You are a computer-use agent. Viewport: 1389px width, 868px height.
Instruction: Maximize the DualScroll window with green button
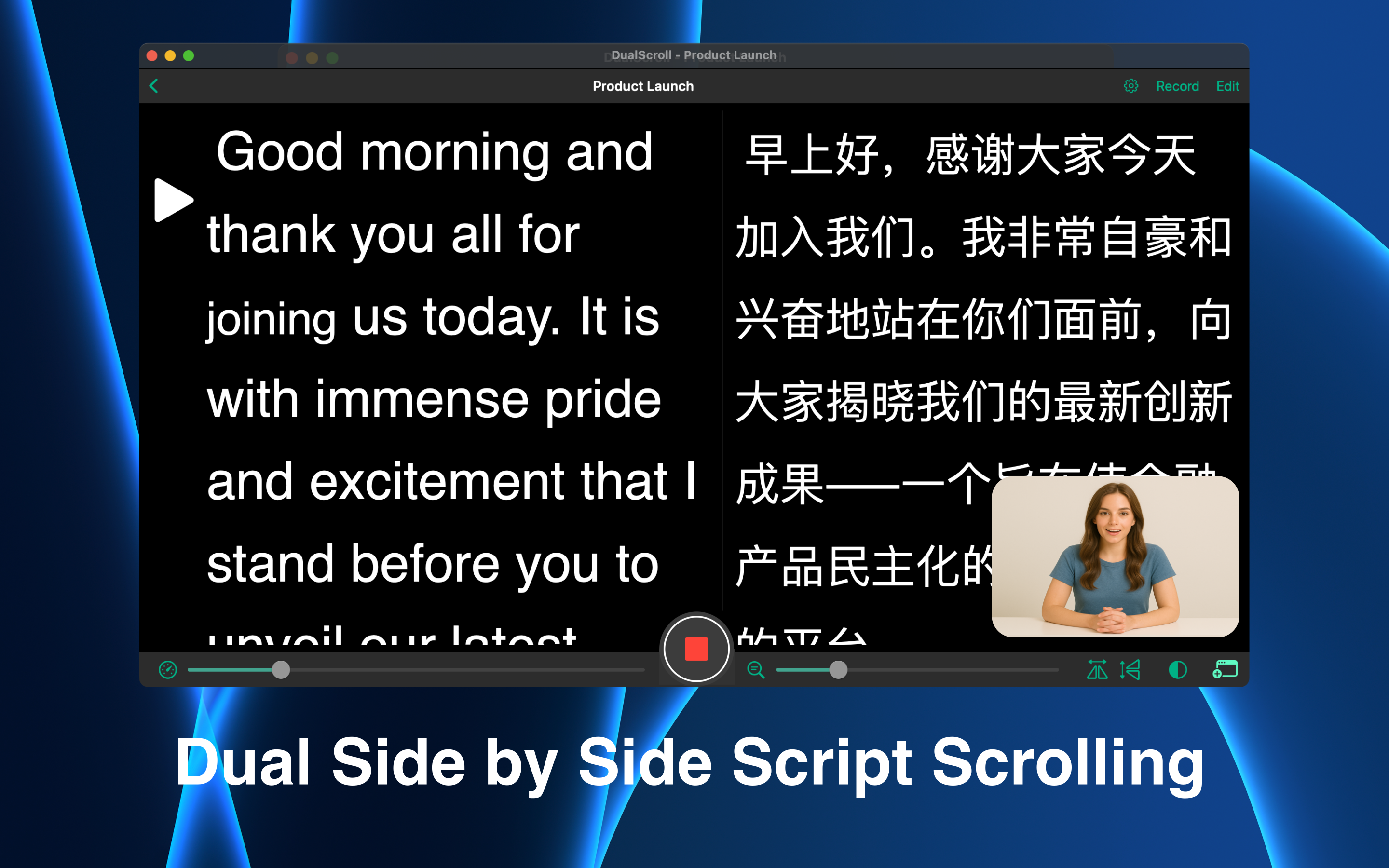pos(188,55)
